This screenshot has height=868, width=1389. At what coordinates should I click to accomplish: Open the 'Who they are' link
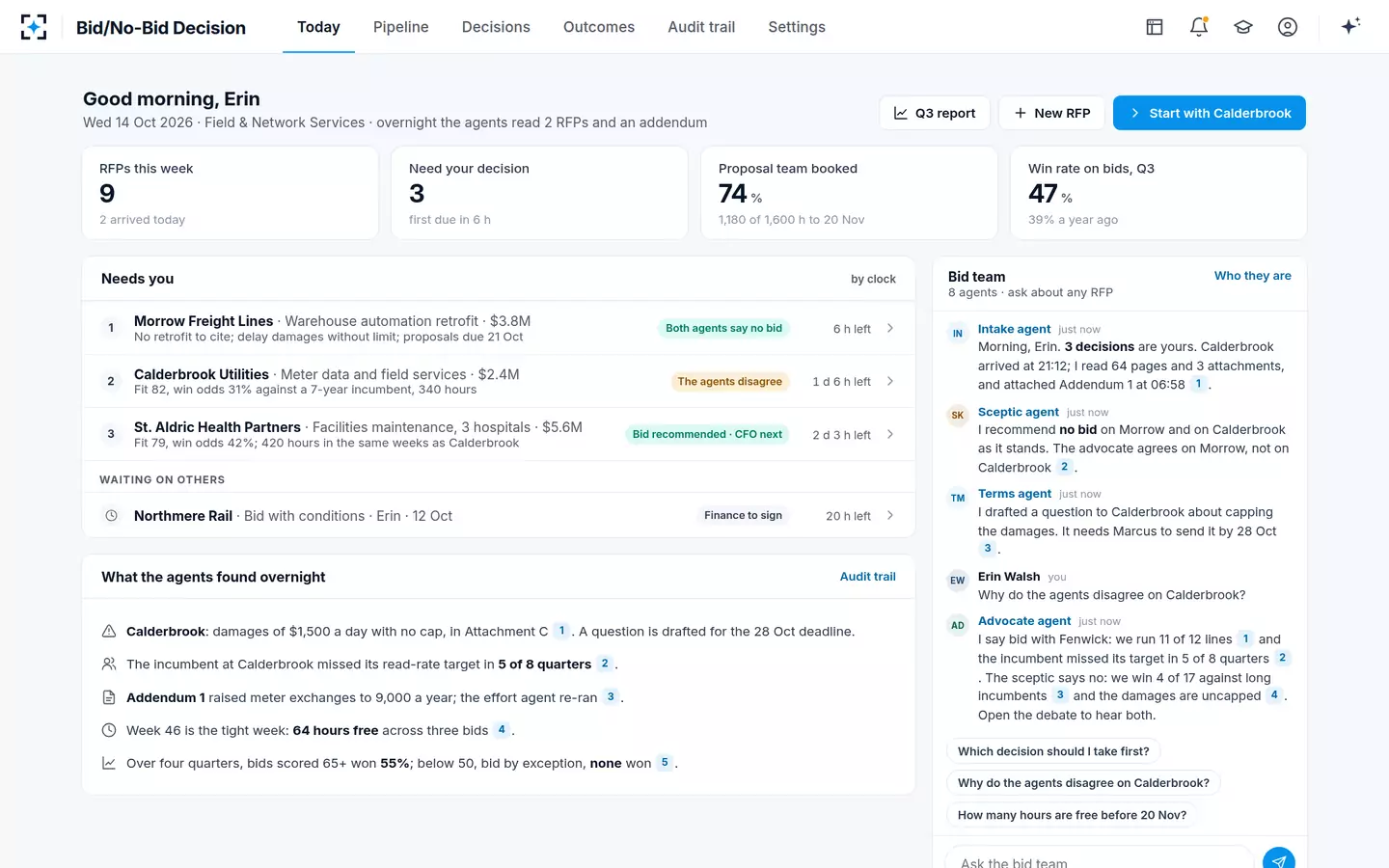(1252, 276)
